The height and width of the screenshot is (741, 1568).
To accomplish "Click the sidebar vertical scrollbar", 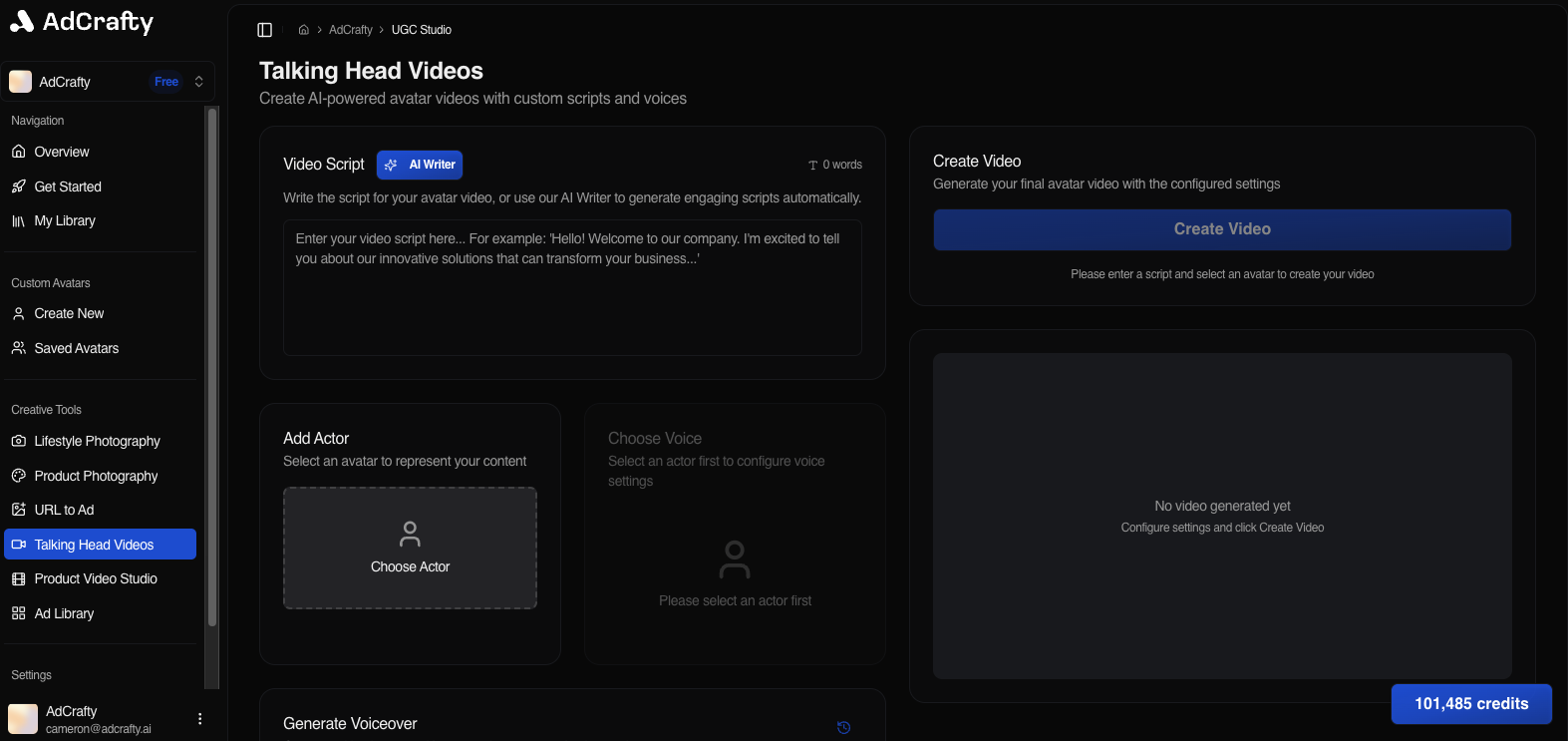I will pyautogui.click(x=211, y=367).
